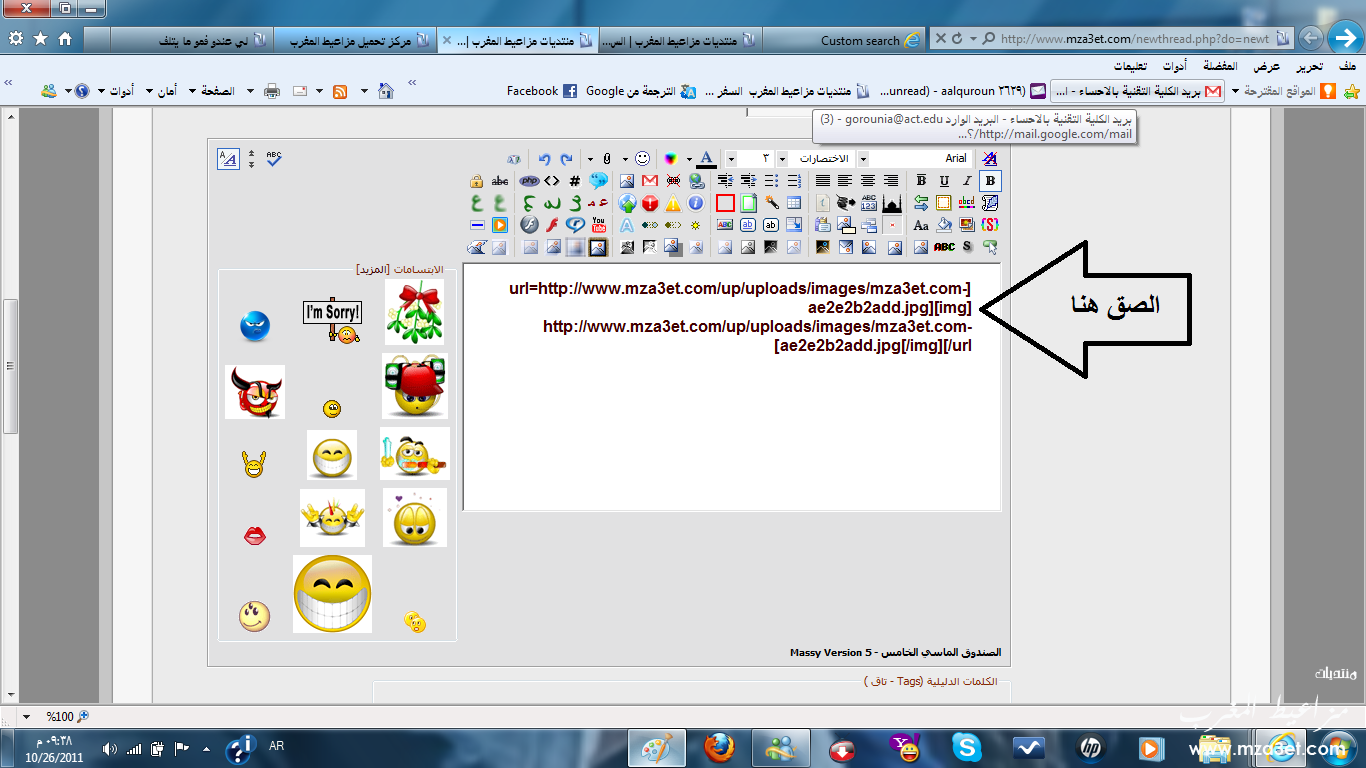Click the insert table icon
This screenshot has height=768, width=1366.
tap(794, 203)
